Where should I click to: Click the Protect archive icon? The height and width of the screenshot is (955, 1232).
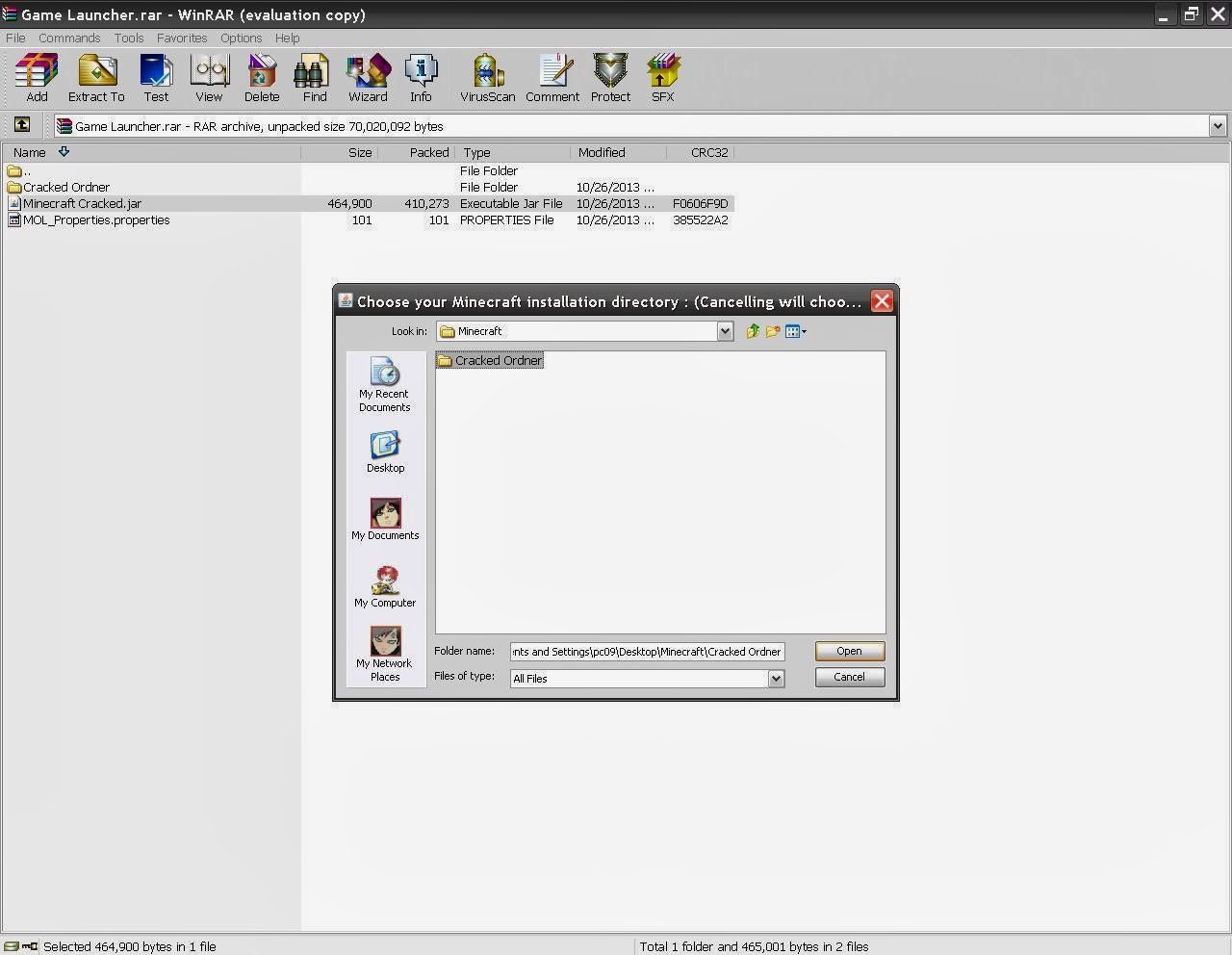point(610,78)
